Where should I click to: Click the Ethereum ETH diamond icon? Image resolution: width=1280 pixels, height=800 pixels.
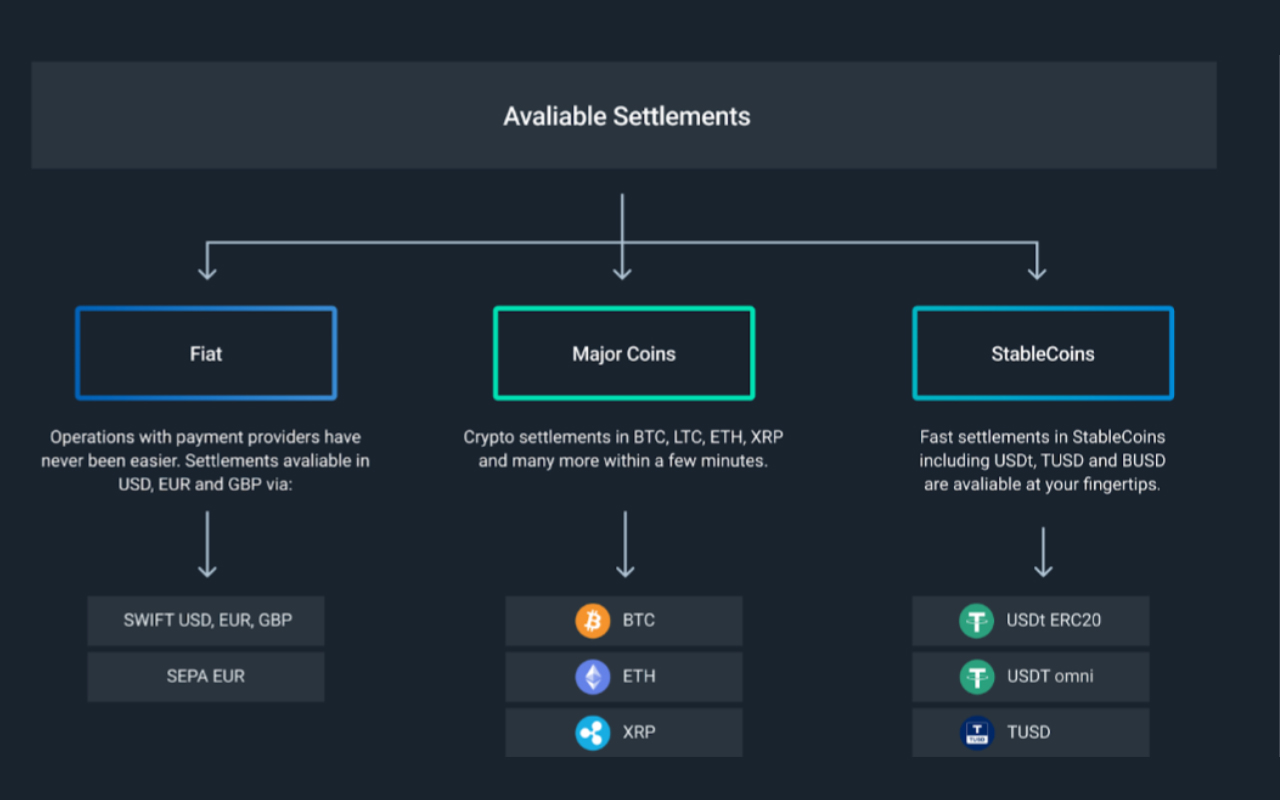(592, 677)
